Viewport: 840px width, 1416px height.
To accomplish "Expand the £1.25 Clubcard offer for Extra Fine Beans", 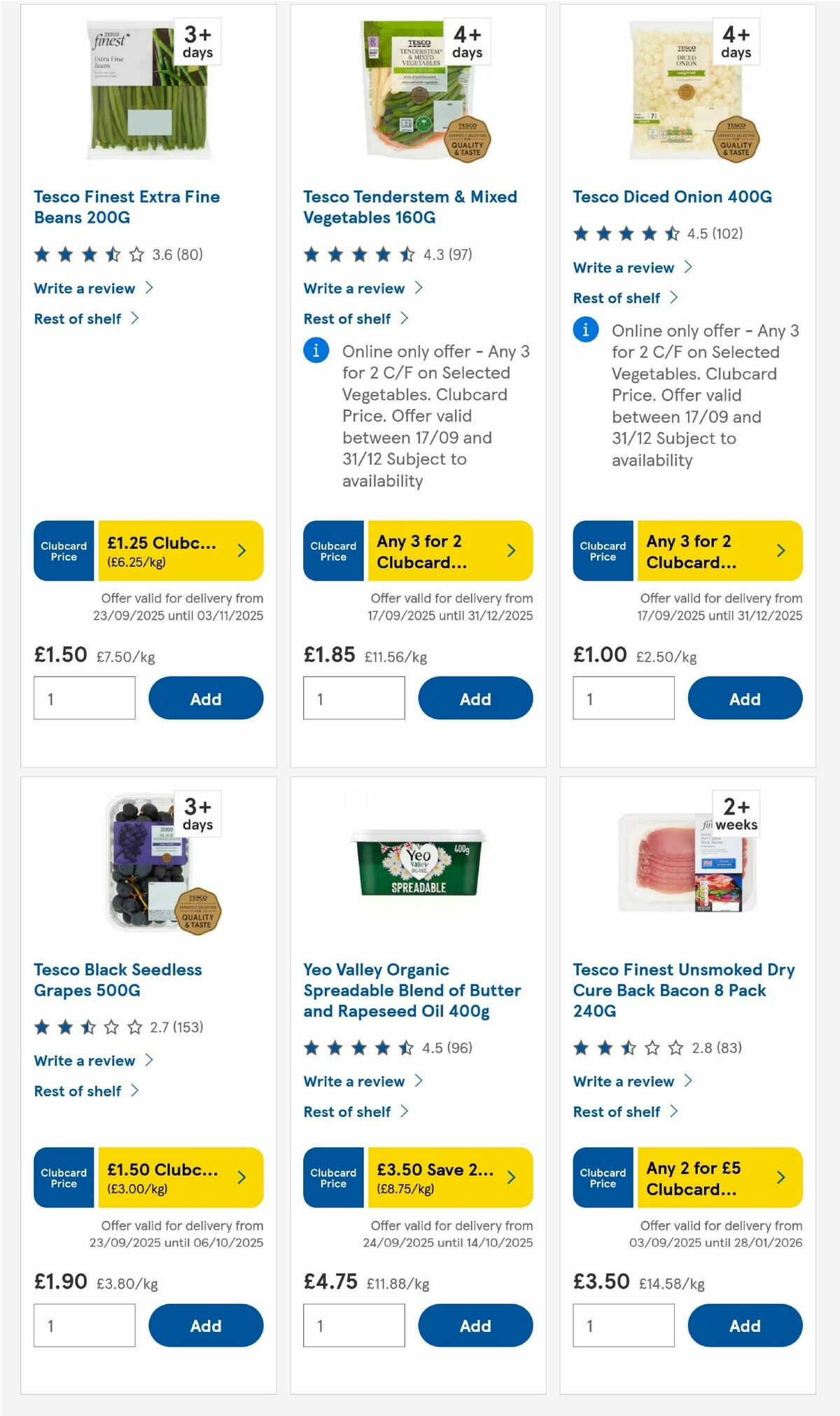I will point(178,551).
